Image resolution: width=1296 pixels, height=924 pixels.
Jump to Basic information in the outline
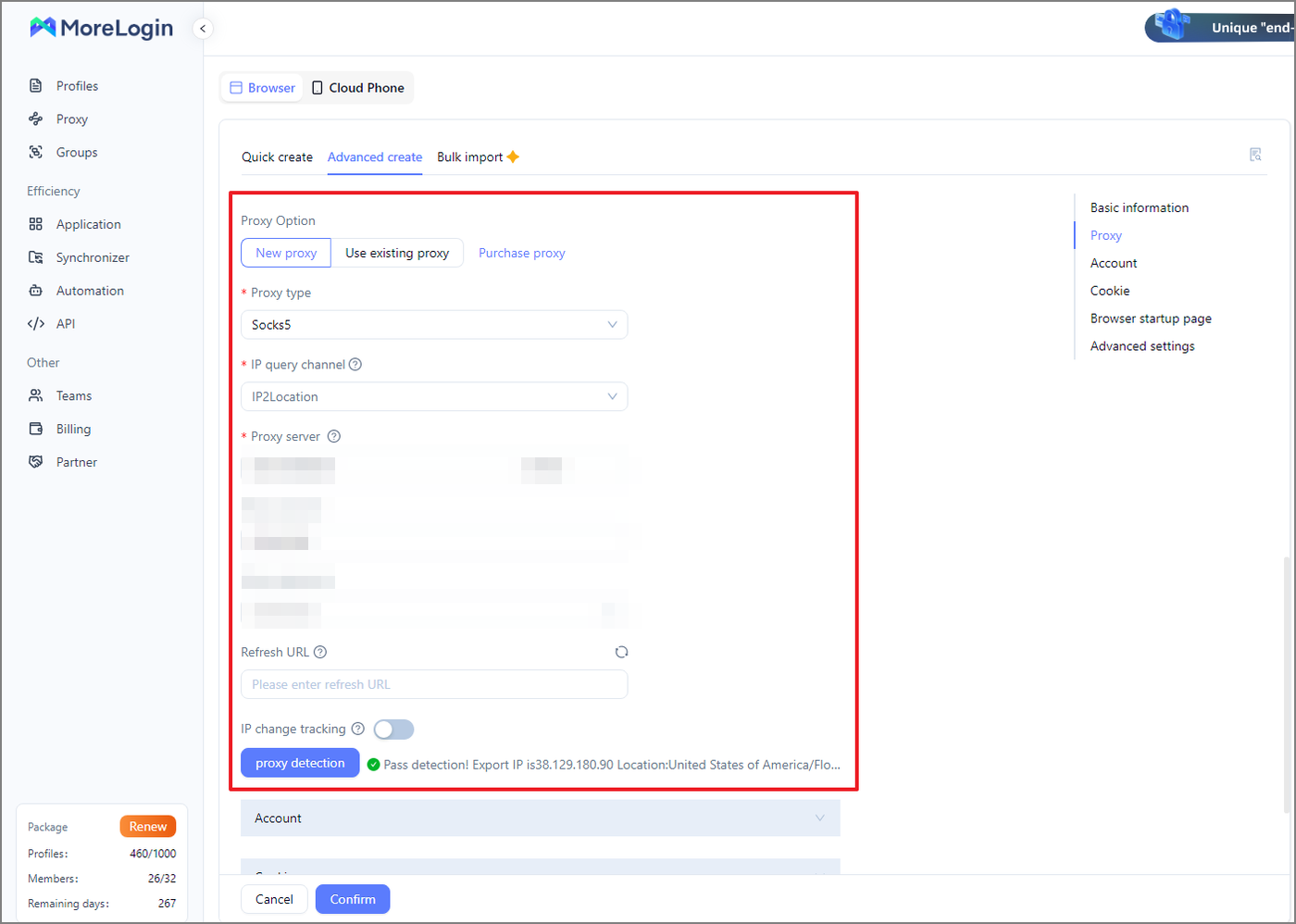(x=1140, y=207)
